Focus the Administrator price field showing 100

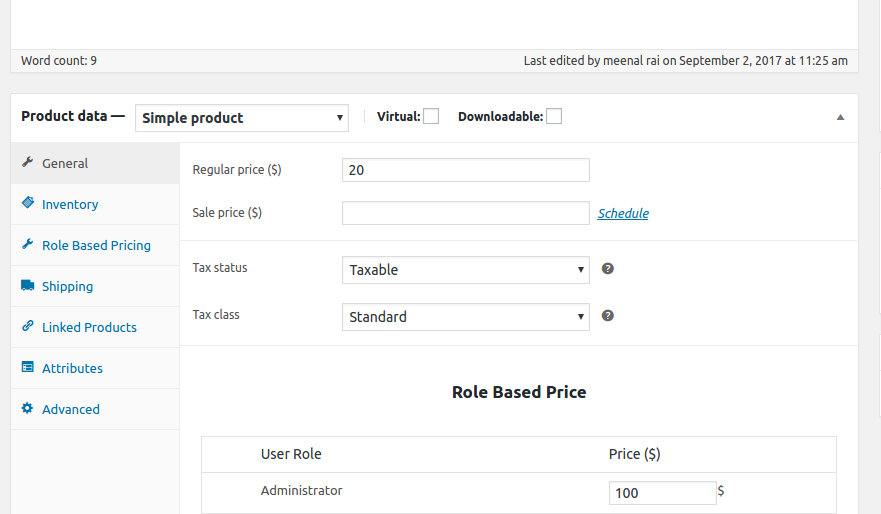click(x=662, y=493)
